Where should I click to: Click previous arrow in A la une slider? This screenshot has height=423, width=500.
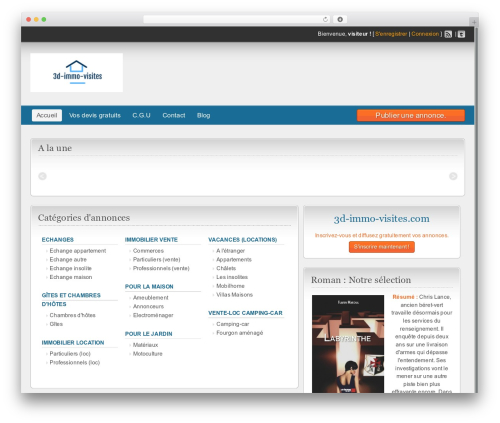click(42, 176)
